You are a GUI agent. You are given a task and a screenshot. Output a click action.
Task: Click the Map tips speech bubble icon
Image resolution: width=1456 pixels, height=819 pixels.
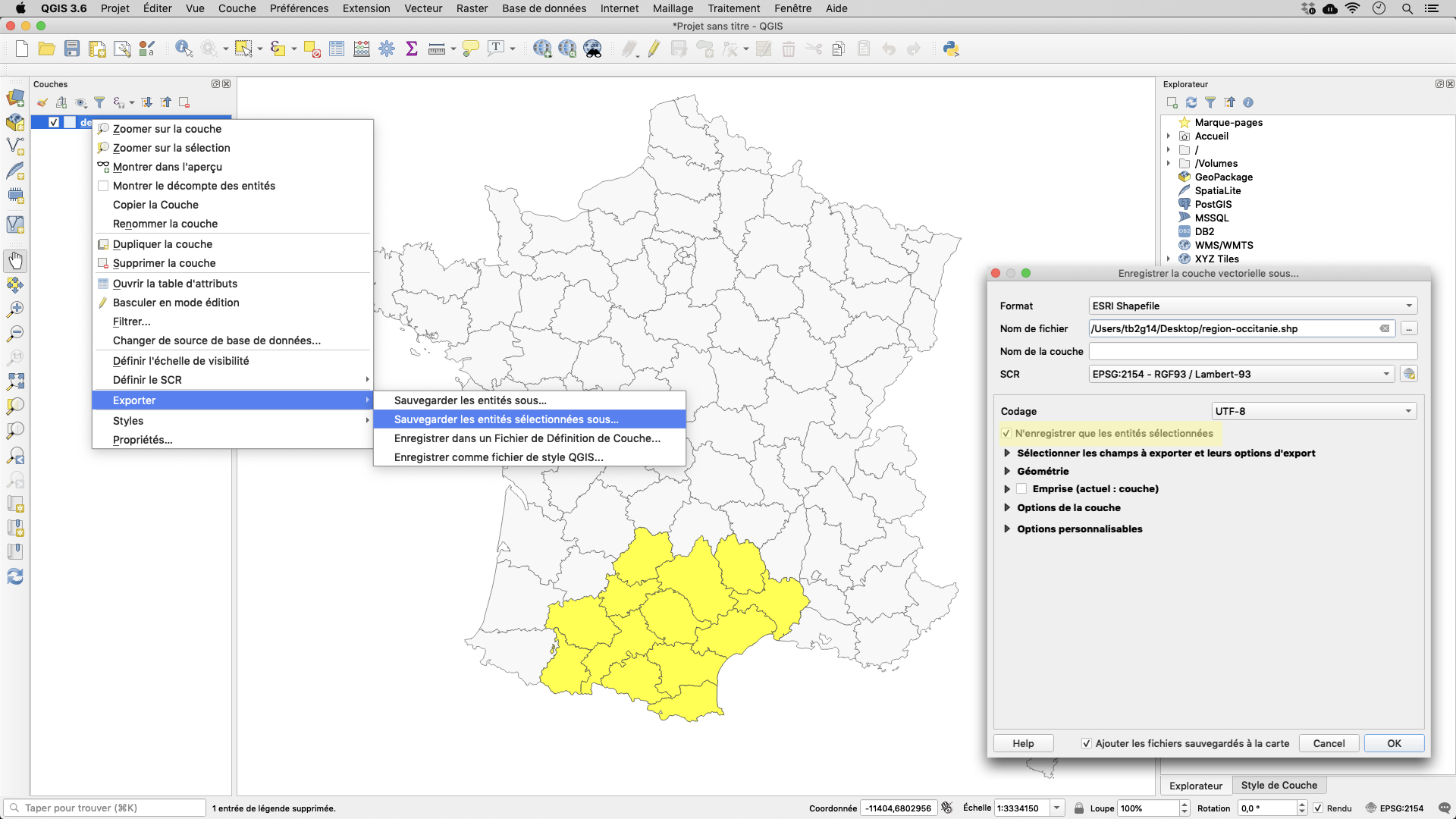tap(471, 49)
